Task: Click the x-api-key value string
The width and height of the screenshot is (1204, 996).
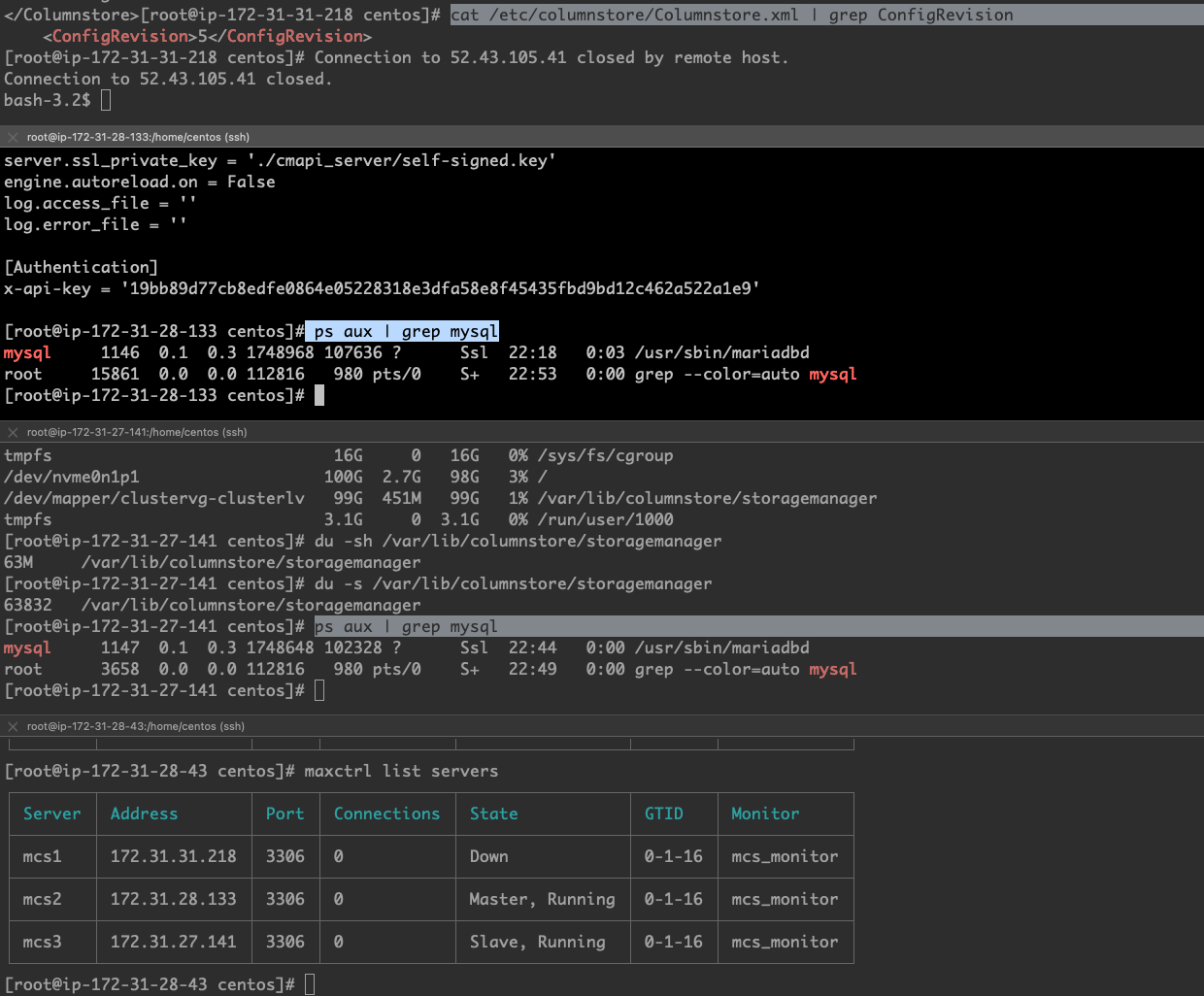Action: pyautogui.click(x=440, y=288)
